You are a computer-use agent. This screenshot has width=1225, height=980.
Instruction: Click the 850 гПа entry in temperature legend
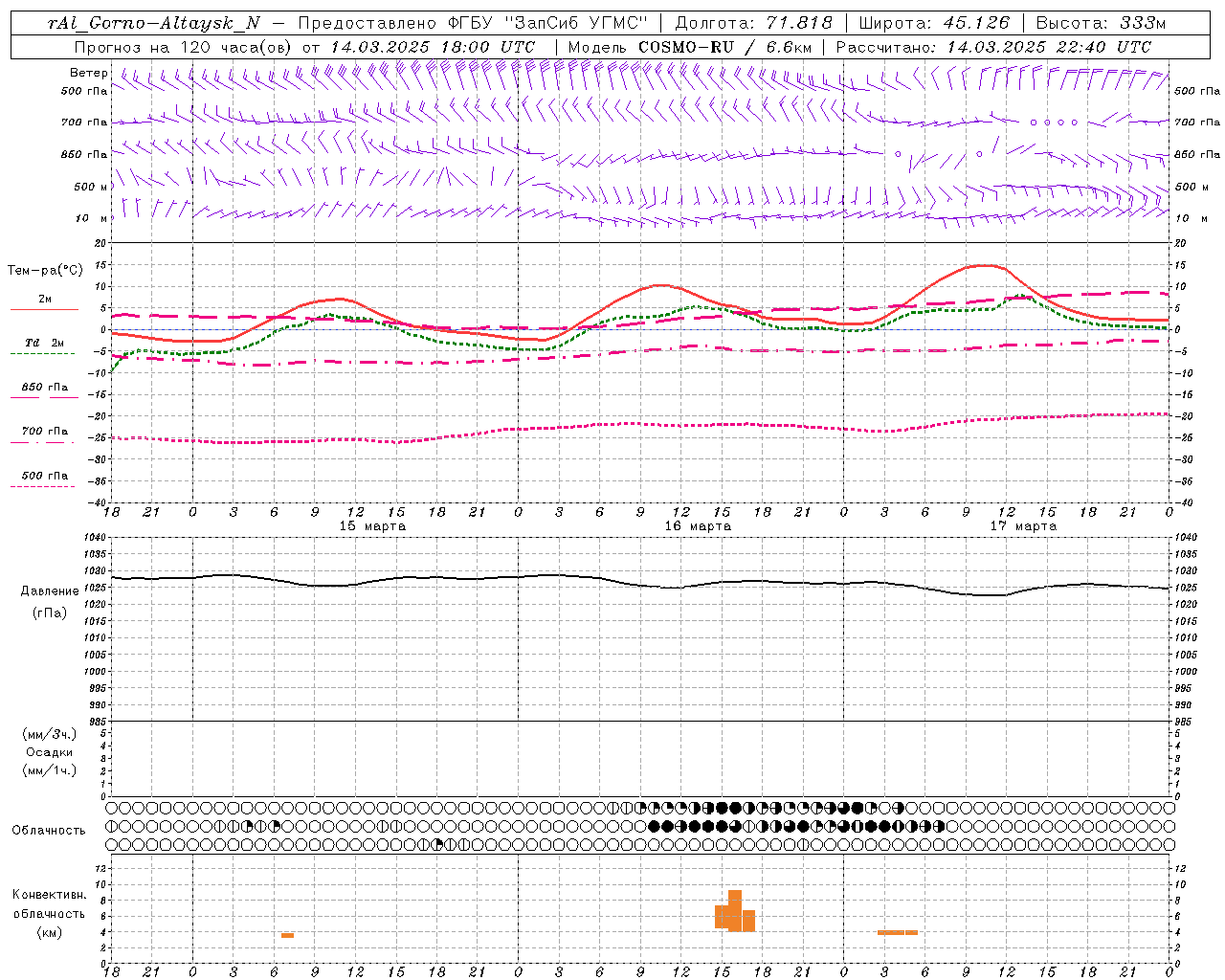(x=45, y=388)
